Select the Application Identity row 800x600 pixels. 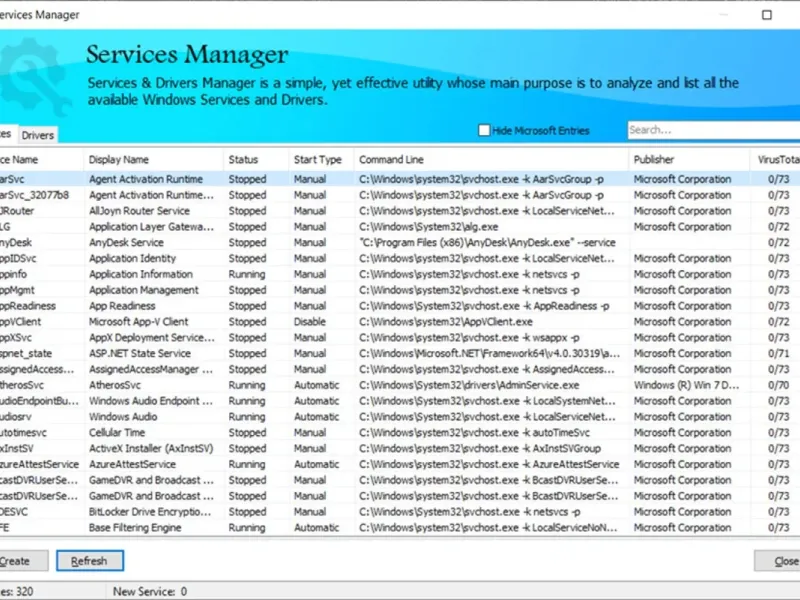click(400, 258)
